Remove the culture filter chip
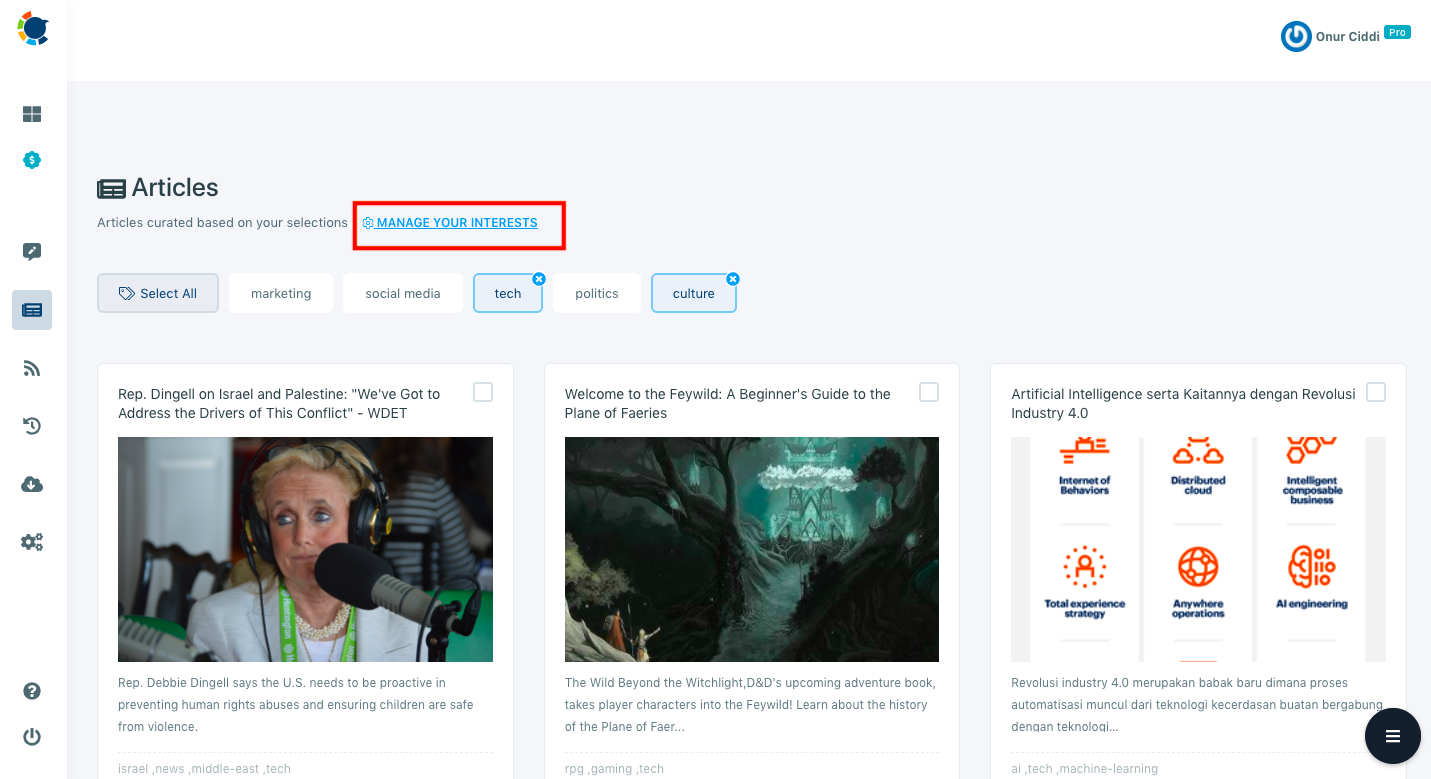The height and width of the screenshot is (779, 1431). coord(733,279)
